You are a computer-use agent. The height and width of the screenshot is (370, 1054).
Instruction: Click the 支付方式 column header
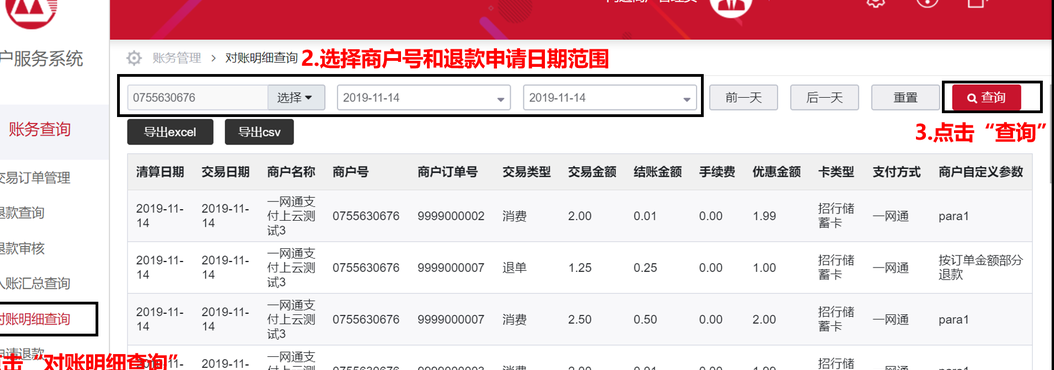[896, 172]
